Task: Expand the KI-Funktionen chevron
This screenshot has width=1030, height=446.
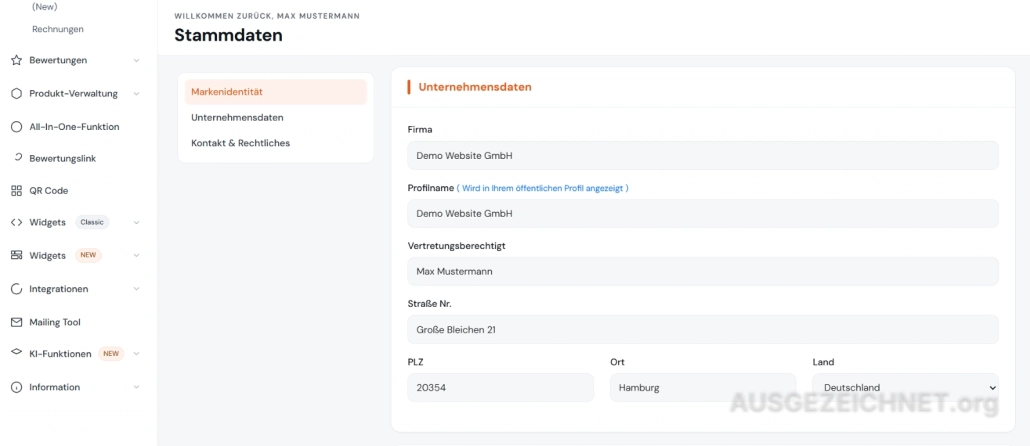Action: click(x=137, y=354)
